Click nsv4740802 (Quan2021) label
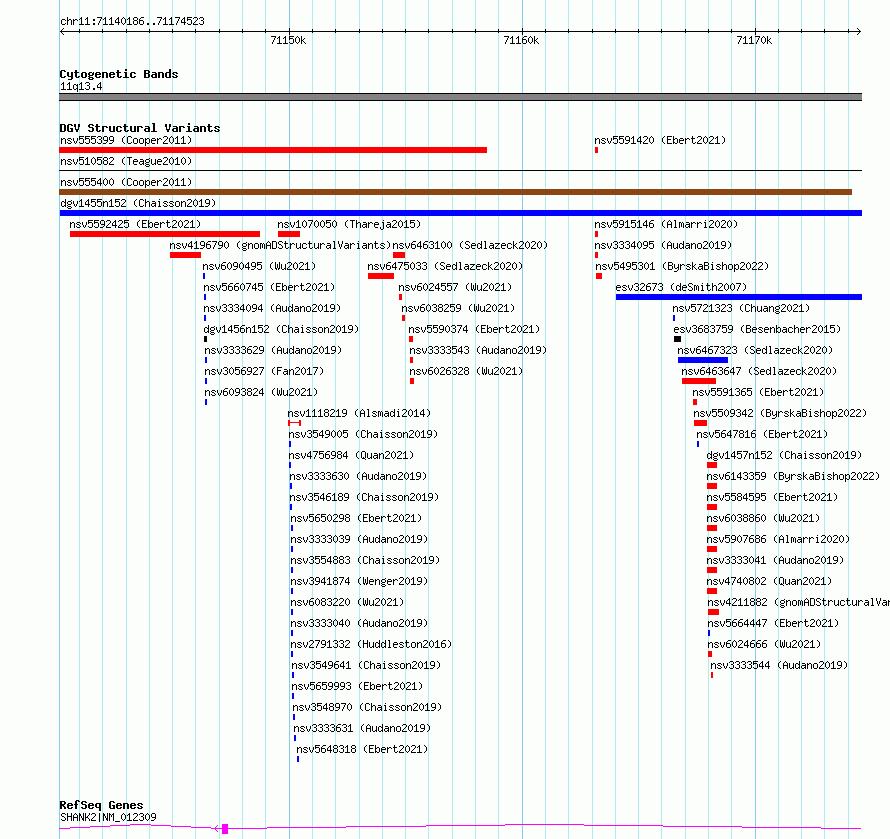 coord(769,581)
